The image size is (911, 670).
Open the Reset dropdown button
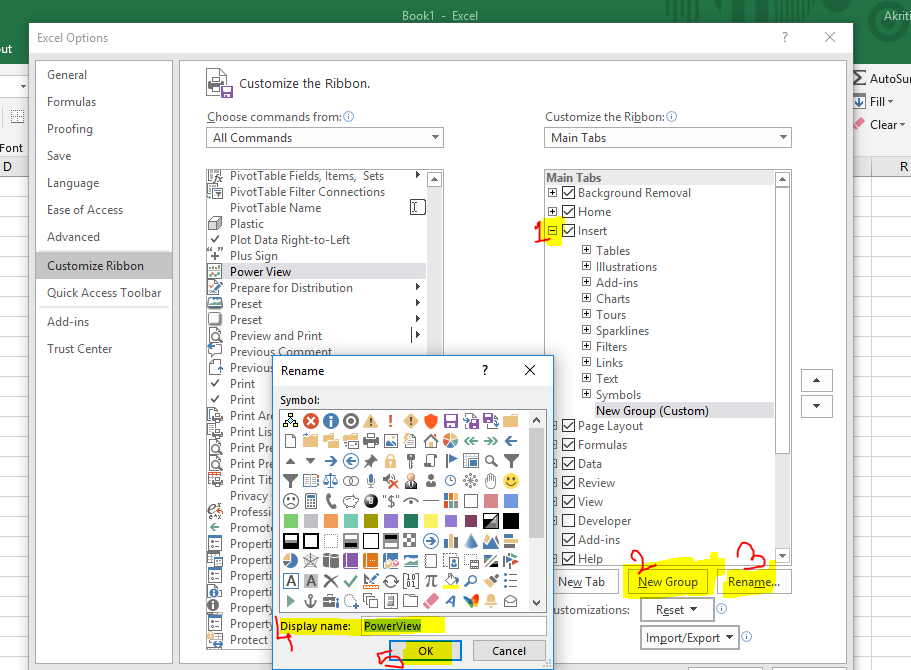[x=676, y=610]
